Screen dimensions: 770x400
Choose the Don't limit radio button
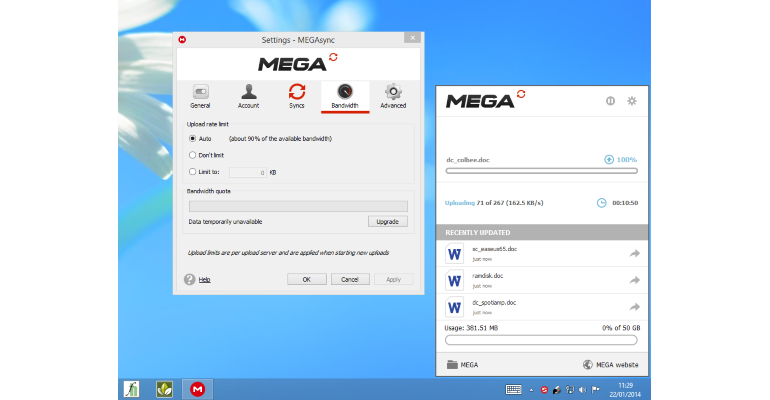(192, 155)
